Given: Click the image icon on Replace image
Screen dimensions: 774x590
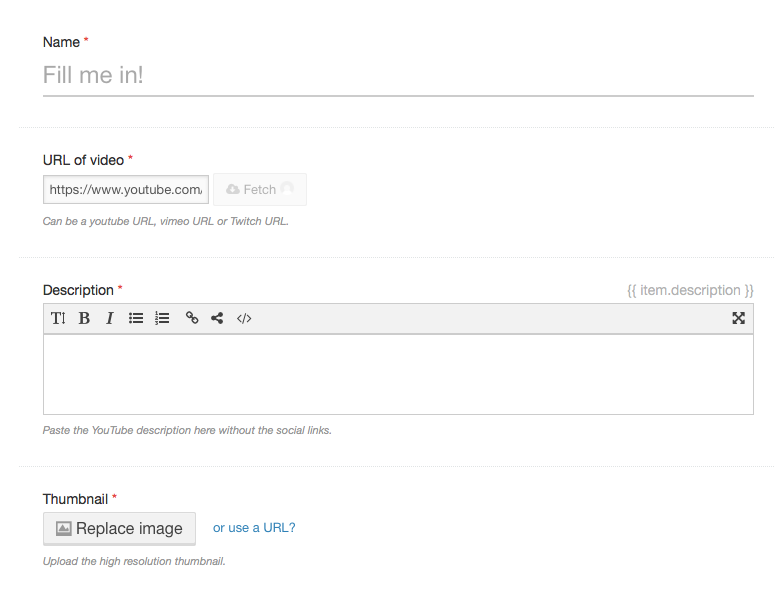Looking at the screenshot, I should tap(63, 528).
